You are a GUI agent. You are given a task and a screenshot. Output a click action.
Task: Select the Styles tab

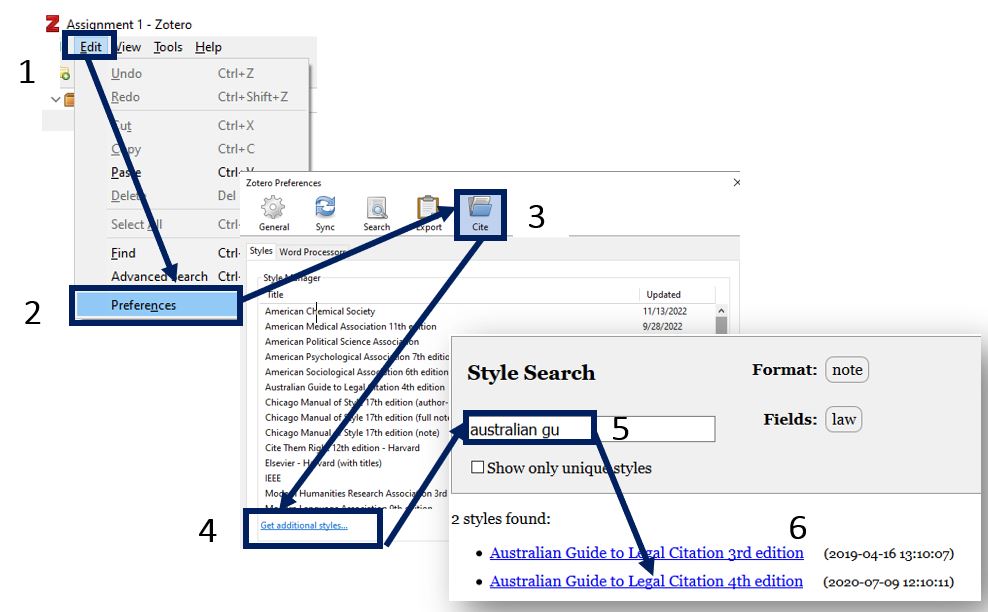[x=260, y=252]
